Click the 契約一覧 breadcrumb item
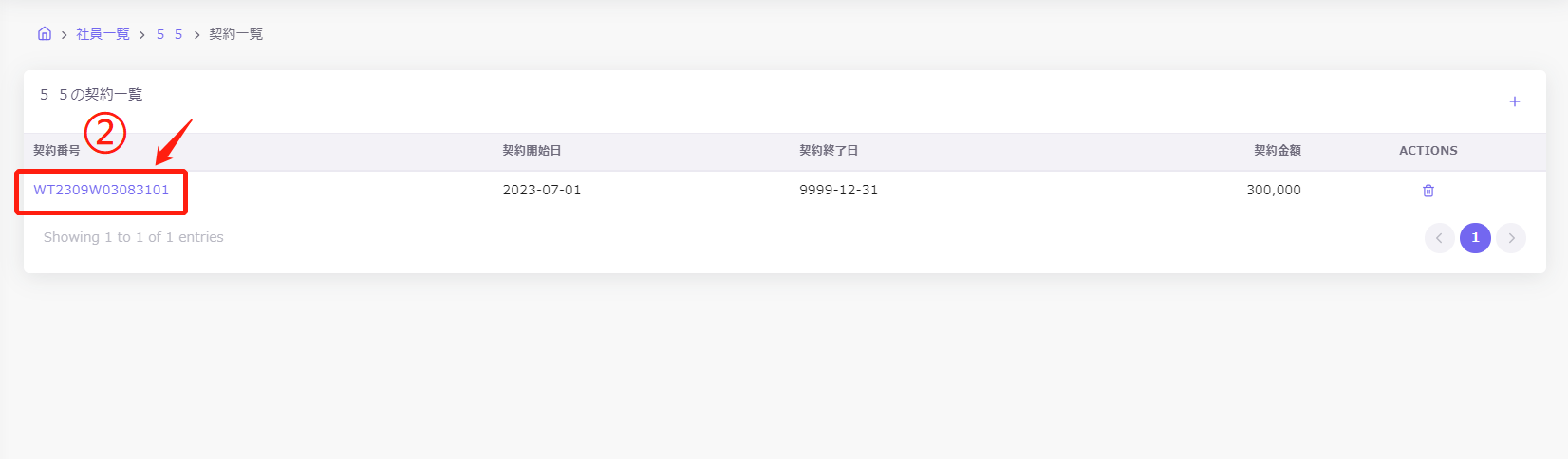This screenshot has width=1568, height=459. tap(235, 34)
